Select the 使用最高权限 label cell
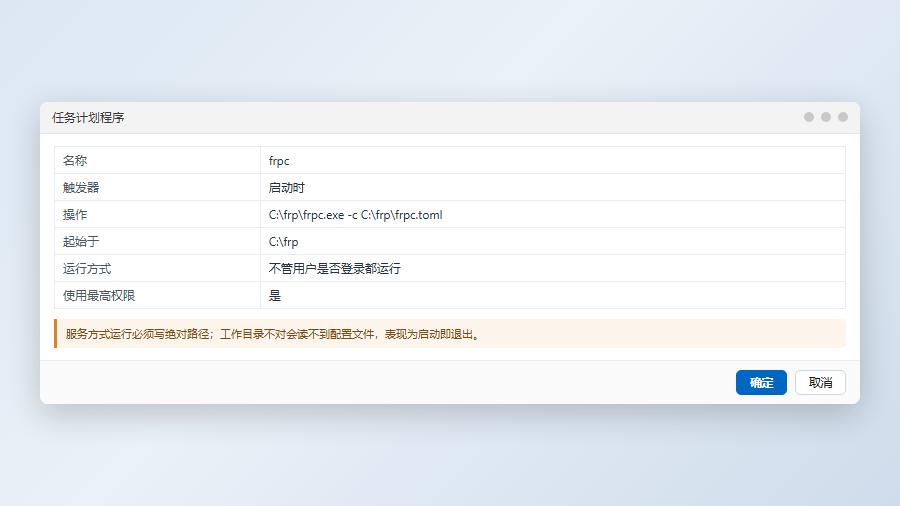This screenshot has width=900, height=506. click(157, 295)
